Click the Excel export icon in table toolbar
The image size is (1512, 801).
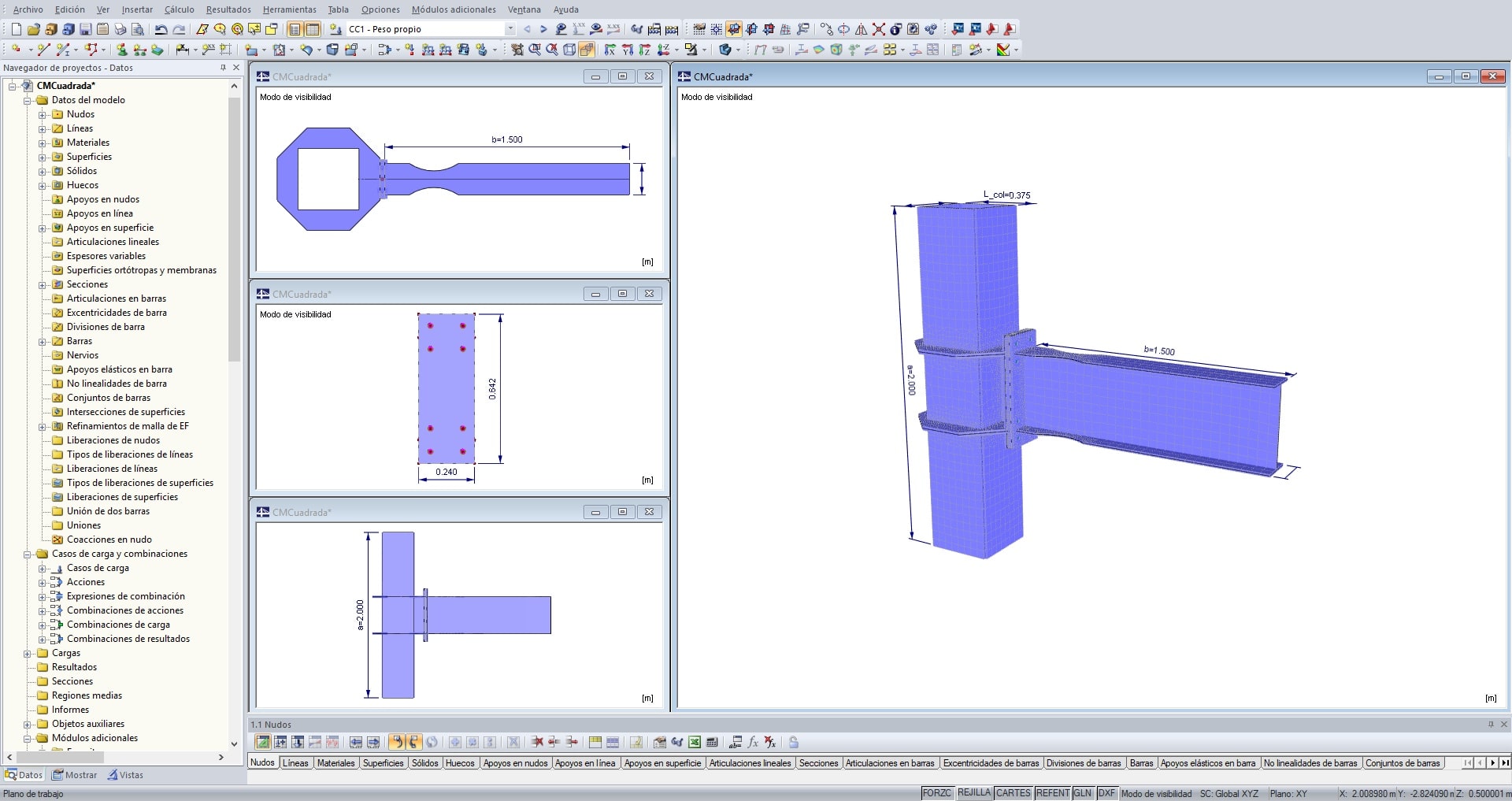695,742
